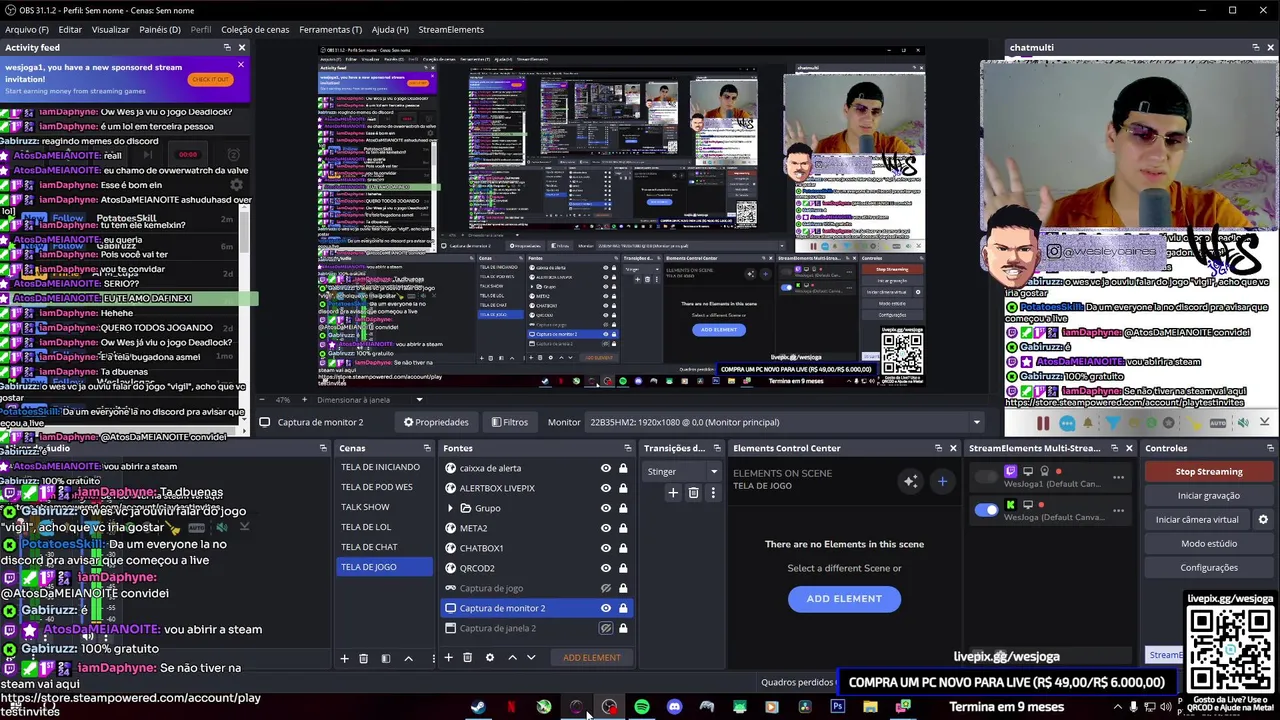Image resolution: width=1280 pixels, height=720 pixels.
Task: Delete selected scene with trash icon
Action: tap(363, 658)
